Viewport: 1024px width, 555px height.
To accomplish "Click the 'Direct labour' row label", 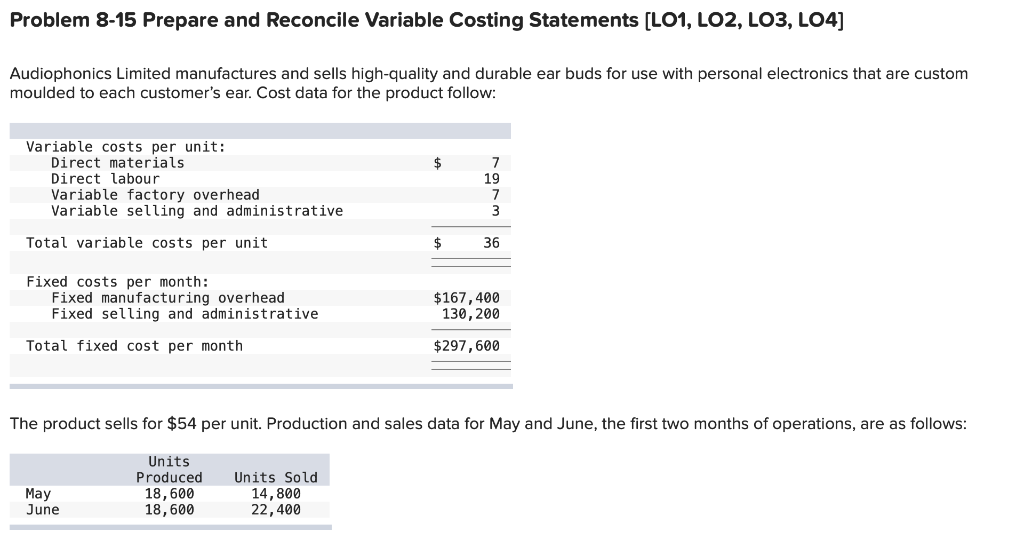I will [105, 179].
